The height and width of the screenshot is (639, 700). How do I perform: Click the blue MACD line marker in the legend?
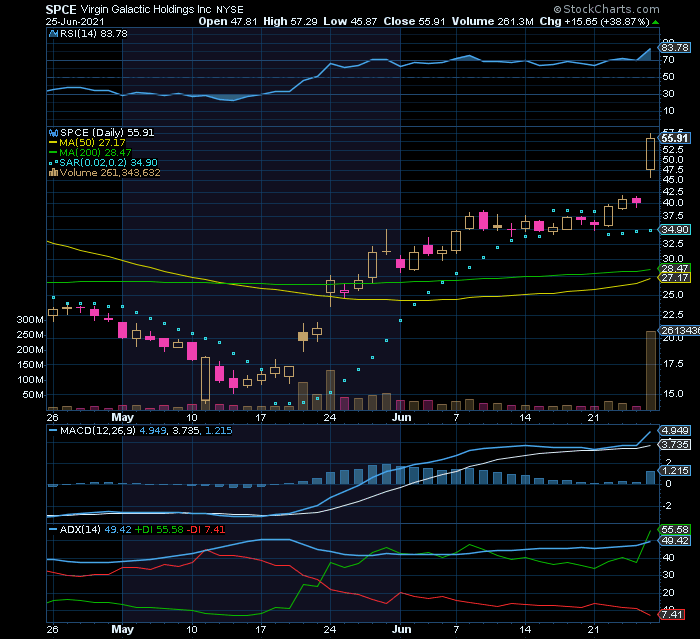point(53,430)
